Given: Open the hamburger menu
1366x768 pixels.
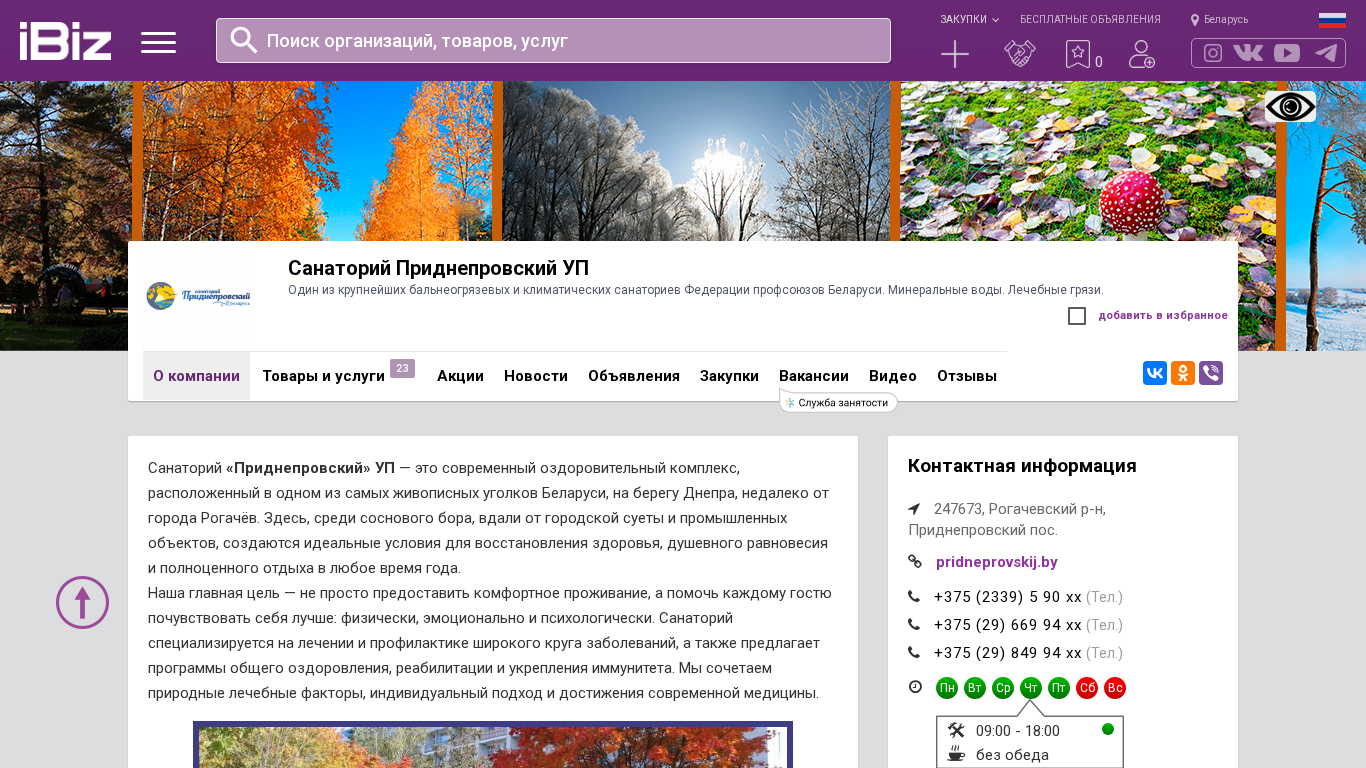Looking at the screenshot, I should click(158, 42).
